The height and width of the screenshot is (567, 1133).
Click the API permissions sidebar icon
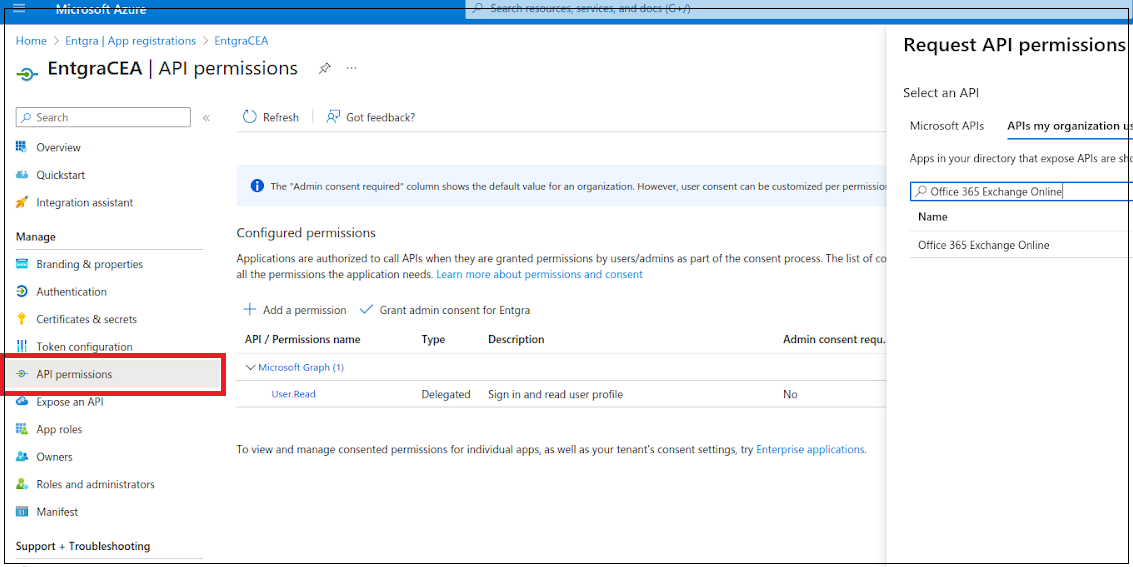pos(22,374)
